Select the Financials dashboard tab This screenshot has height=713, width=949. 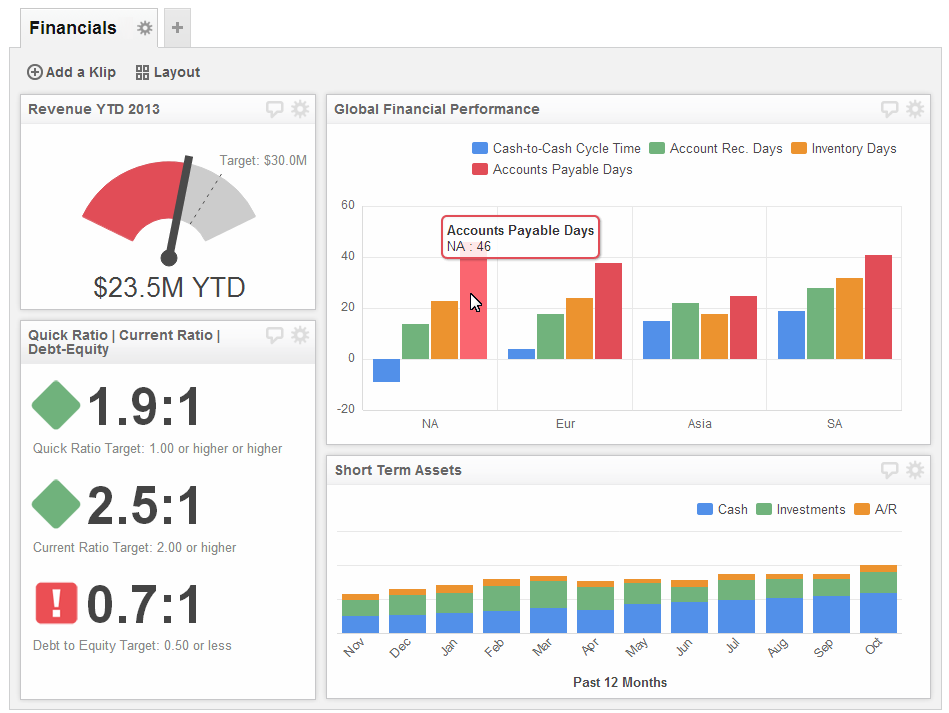tap(73, 28)
